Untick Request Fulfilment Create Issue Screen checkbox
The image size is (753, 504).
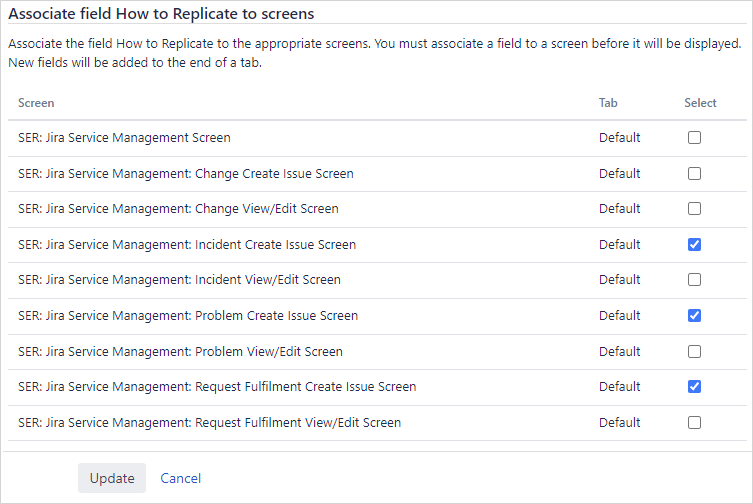pyautogui.click(x=694, y=386)
